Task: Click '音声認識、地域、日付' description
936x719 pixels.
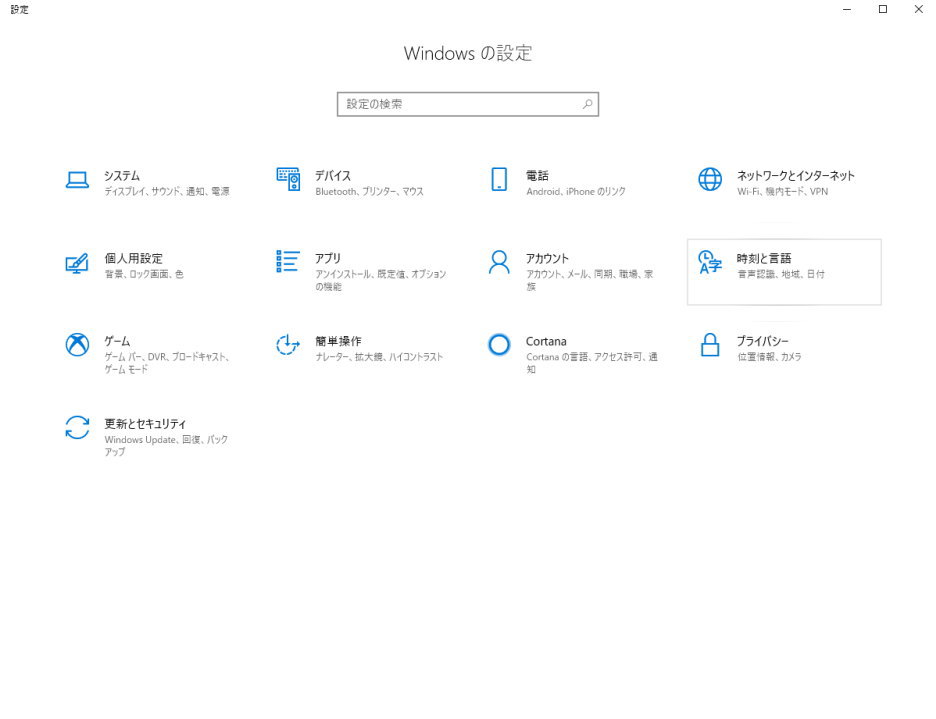Action: 780,274
